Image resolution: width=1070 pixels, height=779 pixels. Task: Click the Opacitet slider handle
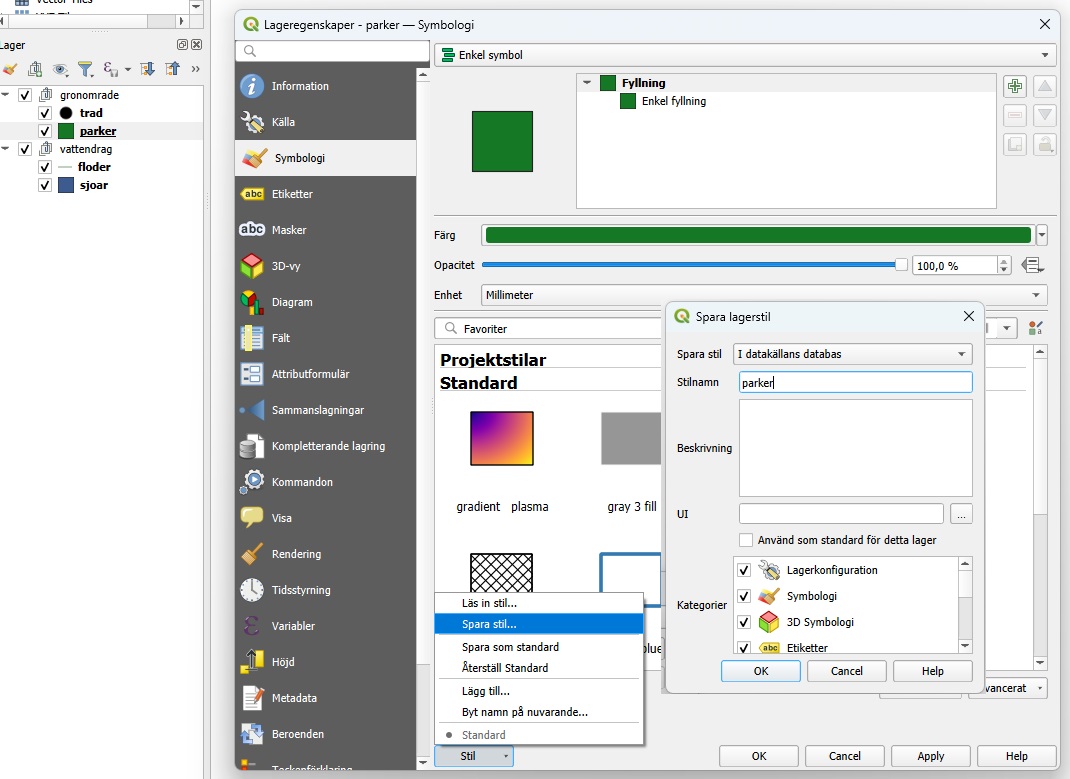(x=901, y=265)
